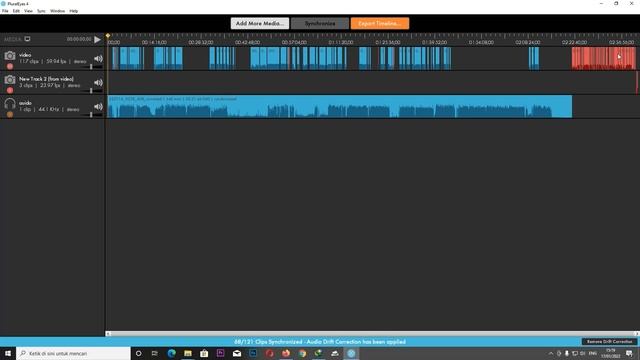Open Mail app from taskbar
Image resolution: width=640 pixels, height=360 pixels.
[237, 353]
